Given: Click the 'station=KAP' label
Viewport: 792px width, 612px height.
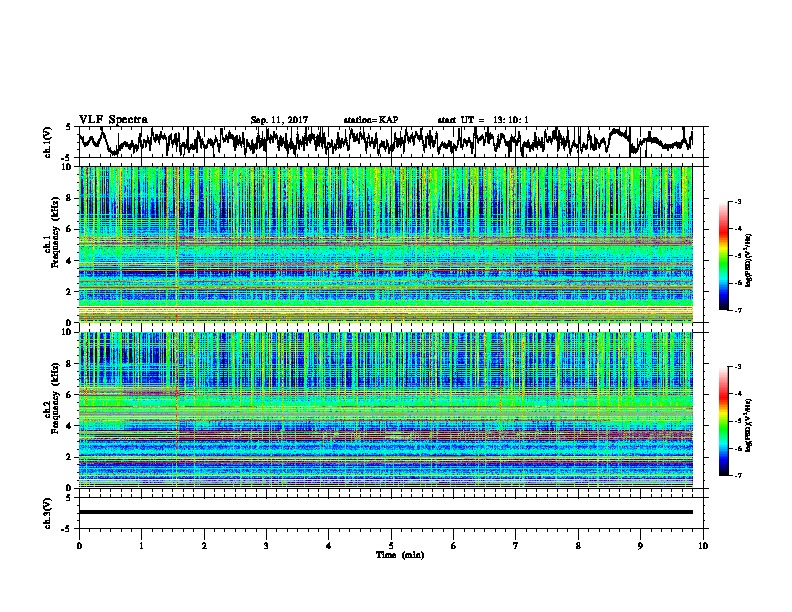Looking at the screenshot, I should click(x=371, y=120).
